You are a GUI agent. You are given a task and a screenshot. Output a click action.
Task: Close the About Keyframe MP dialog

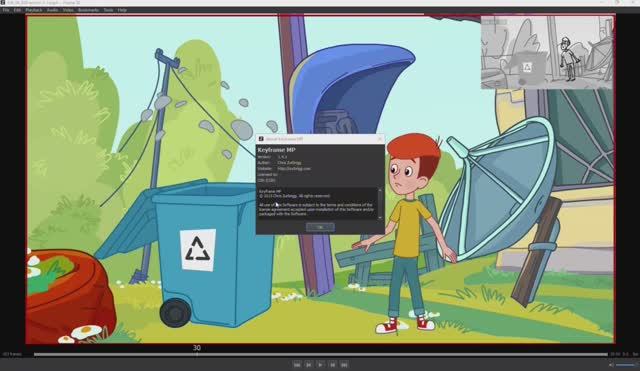379,139
